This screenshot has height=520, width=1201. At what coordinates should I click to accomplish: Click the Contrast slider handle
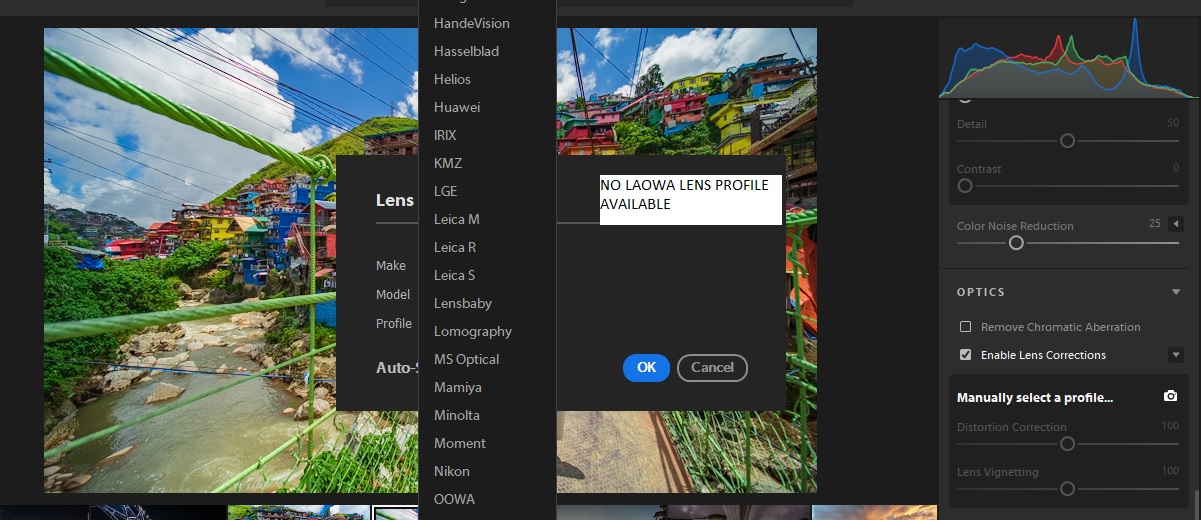tap(965, 186)
